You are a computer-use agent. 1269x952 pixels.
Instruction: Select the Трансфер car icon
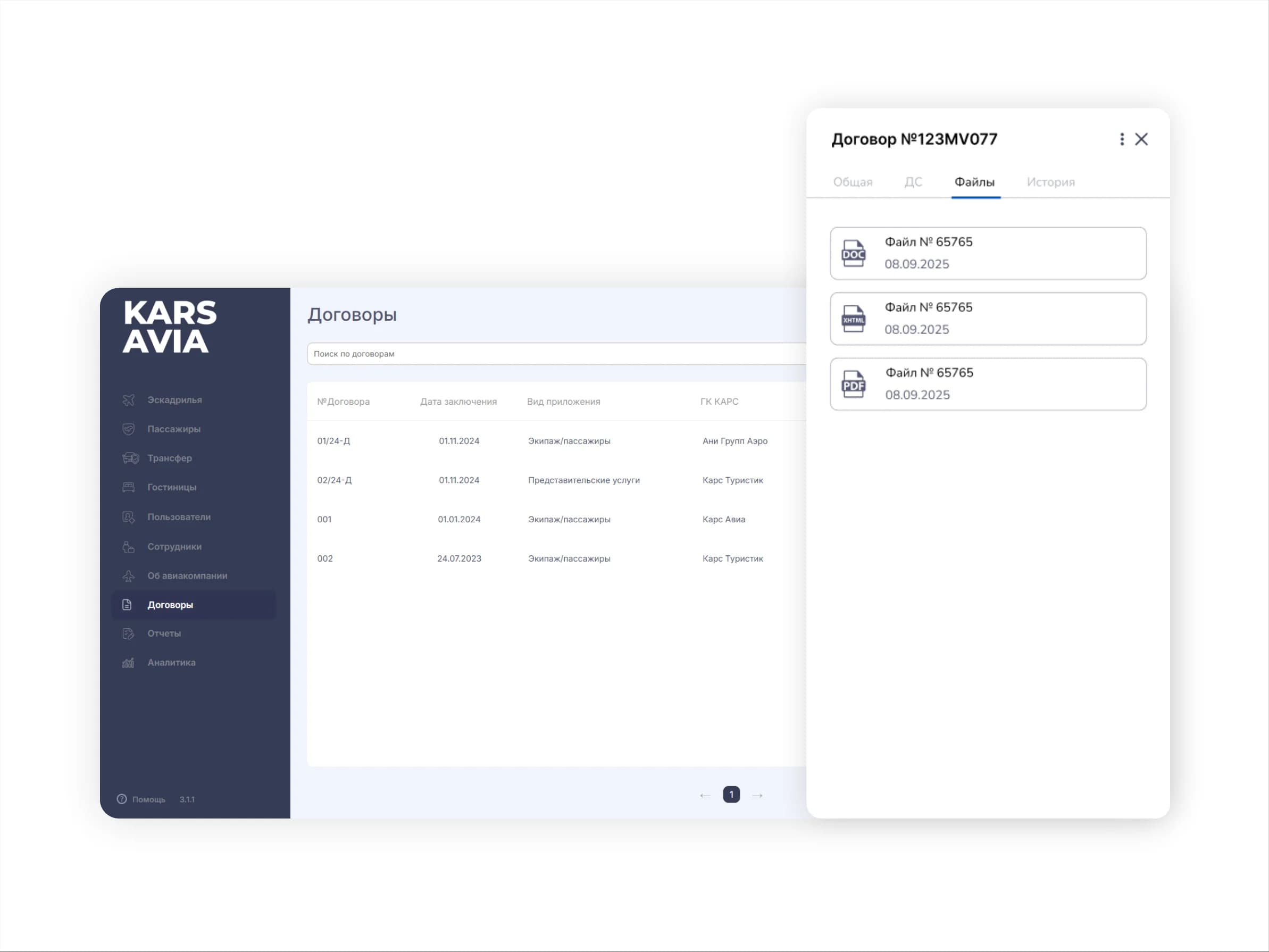[x=130, y=458]
